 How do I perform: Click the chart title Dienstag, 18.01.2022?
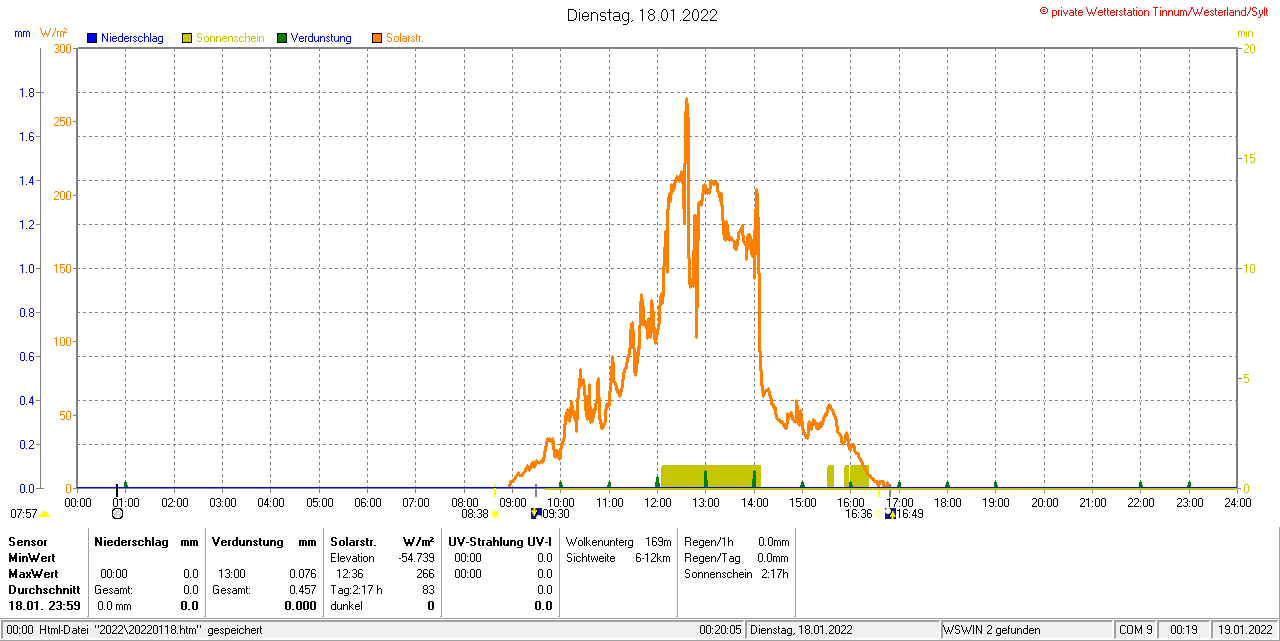(x=642, y=15)
